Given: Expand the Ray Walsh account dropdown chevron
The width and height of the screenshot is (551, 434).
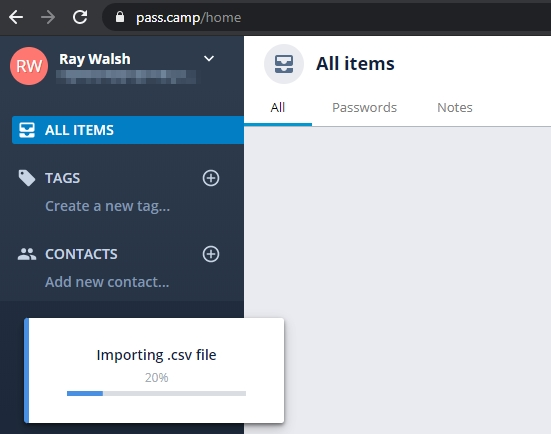Looking at the screenshot, I should [209, 59].
